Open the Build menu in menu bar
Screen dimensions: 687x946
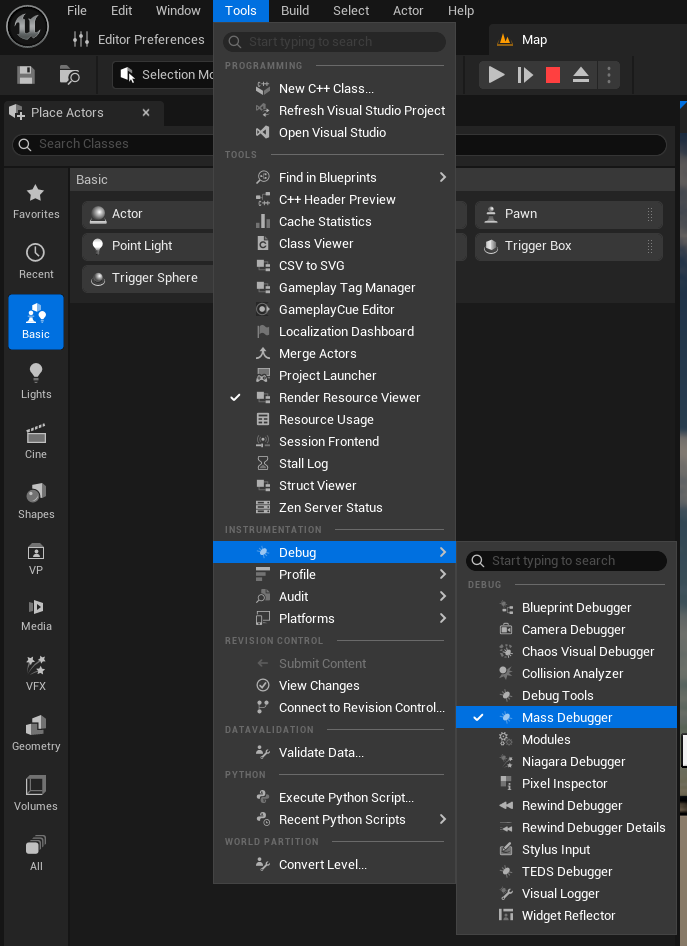click(295, 11)
